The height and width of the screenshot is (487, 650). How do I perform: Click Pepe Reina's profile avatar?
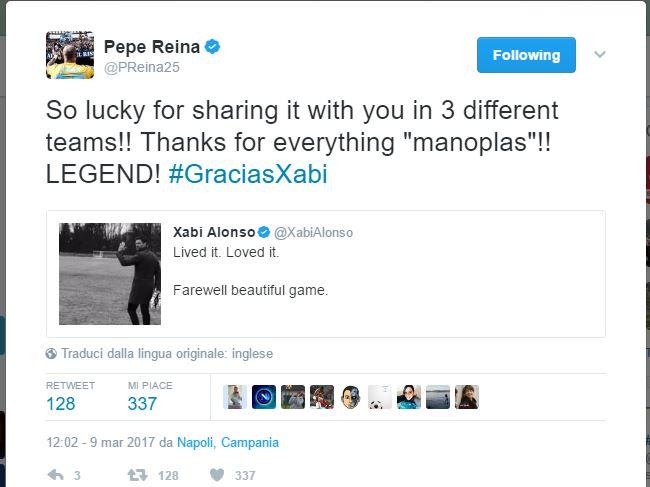tap(70, 55)
